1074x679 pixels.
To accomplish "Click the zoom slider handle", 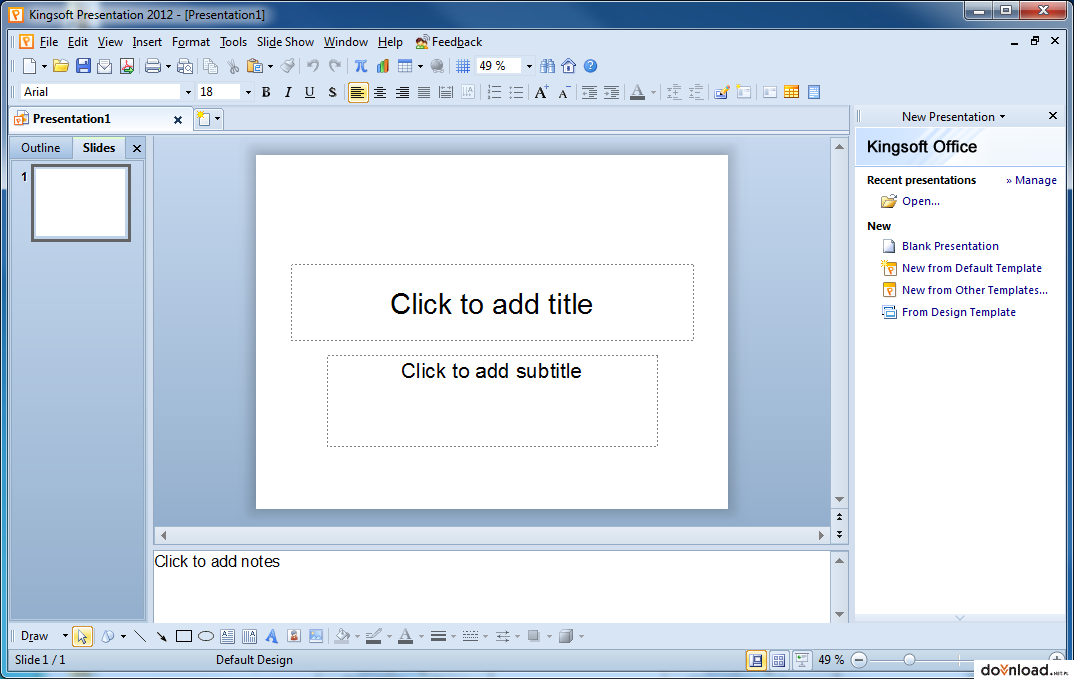I will pyautogui.click(x=909, y=660).
